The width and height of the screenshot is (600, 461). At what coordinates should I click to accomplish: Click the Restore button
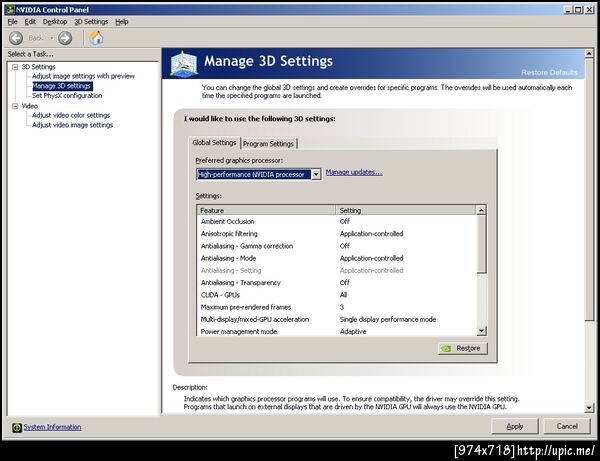pyautogui.click(x=463, y=348)
